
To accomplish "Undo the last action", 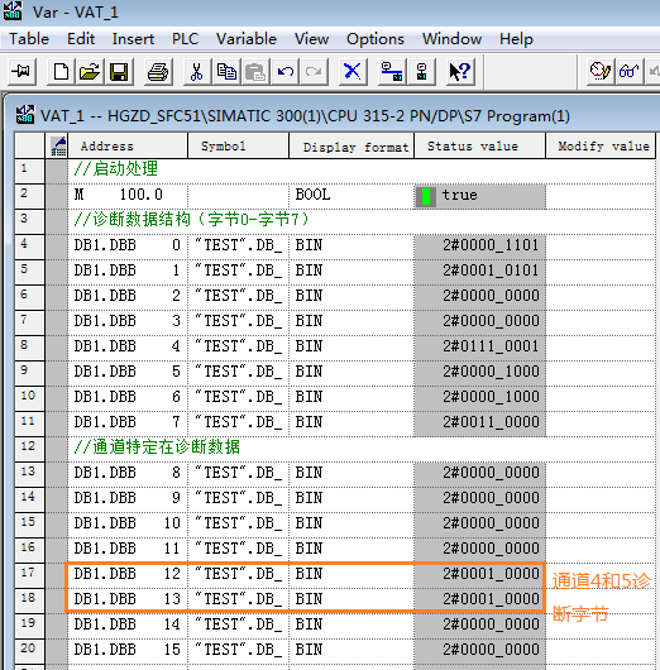I will point(285,71).
